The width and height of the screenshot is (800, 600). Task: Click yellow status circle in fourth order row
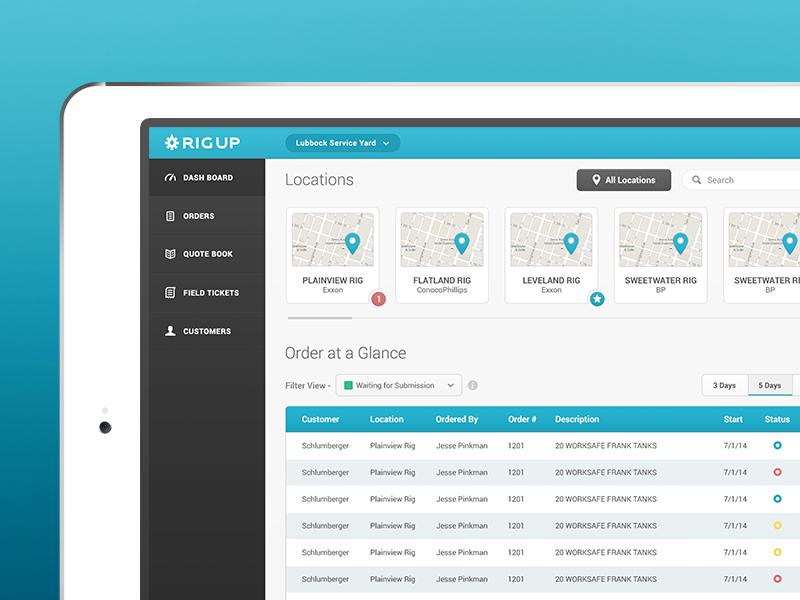point(777,526)
